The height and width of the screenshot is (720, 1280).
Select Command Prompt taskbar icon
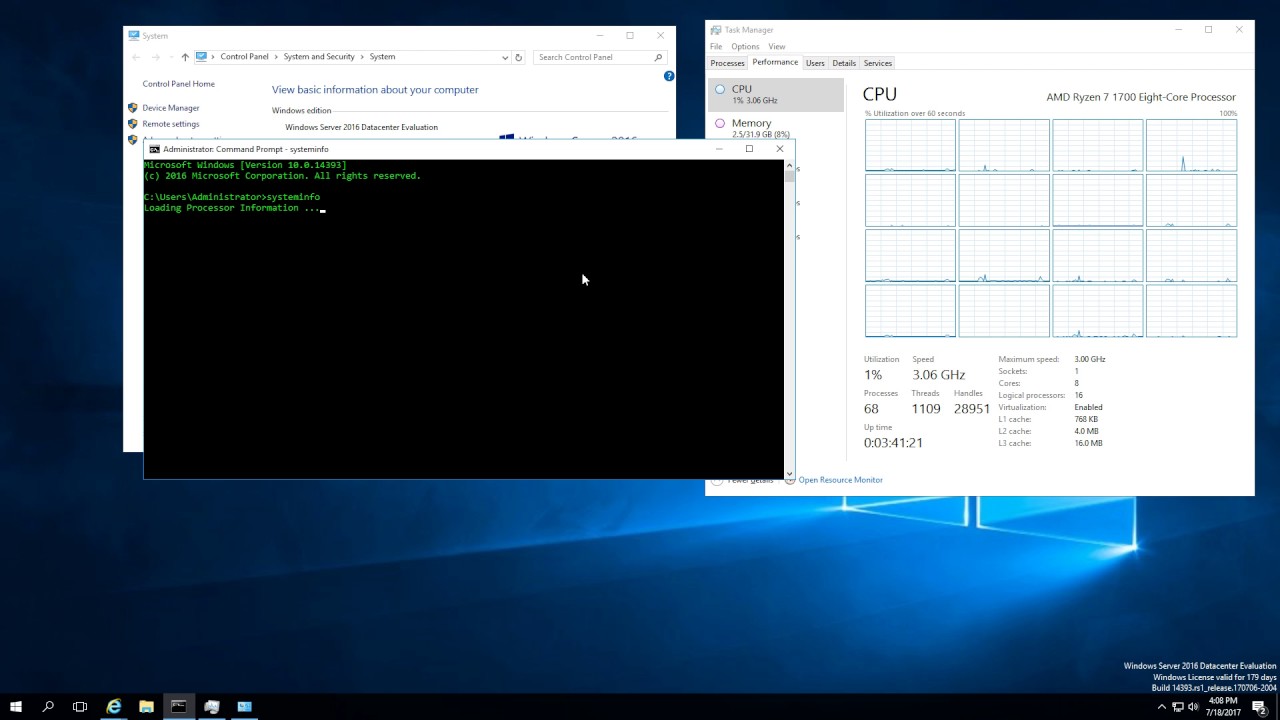coord(179,706)
